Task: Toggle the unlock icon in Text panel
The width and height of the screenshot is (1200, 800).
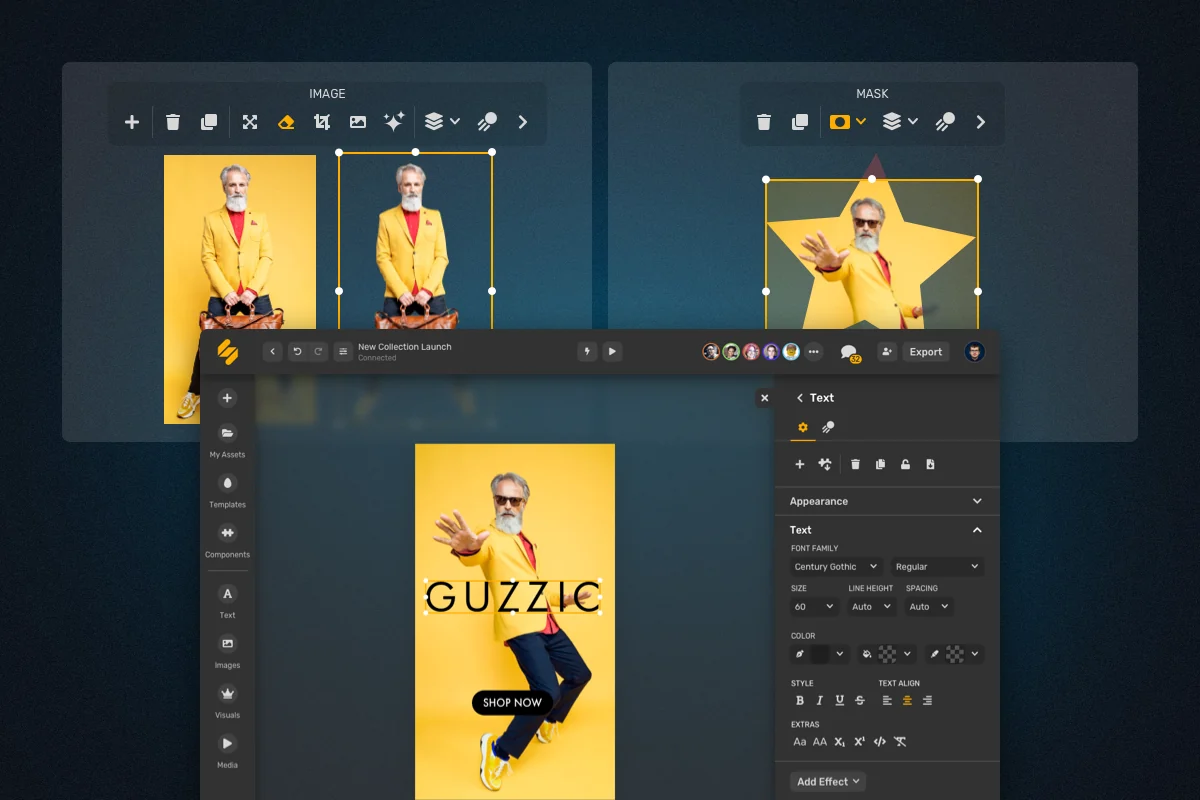Action: 905,464
